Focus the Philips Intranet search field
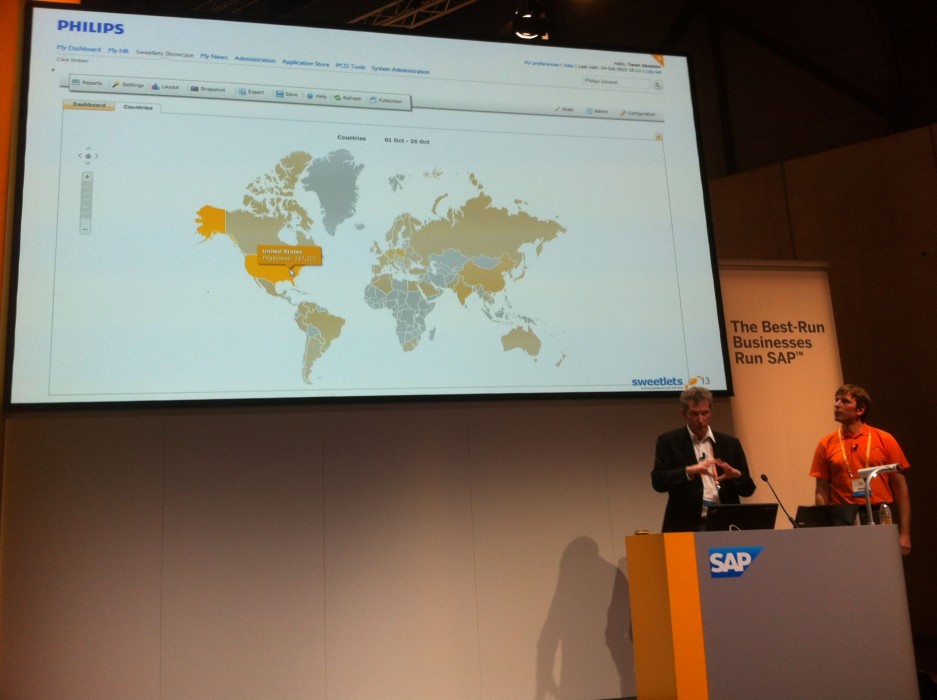 tap(616, 82)
